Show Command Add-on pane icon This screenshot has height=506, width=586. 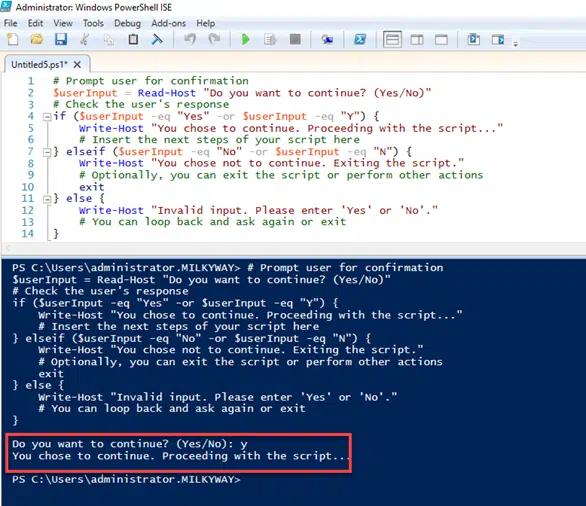[498, 39]
